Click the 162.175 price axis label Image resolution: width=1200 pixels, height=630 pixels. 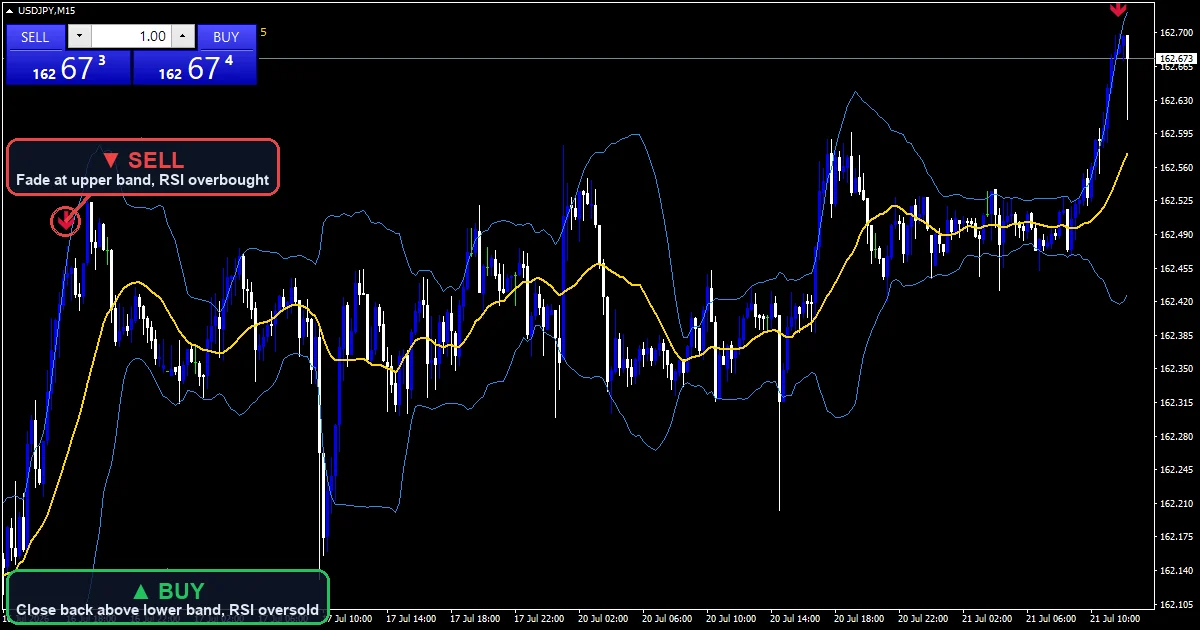click(x=1175, y=537)
